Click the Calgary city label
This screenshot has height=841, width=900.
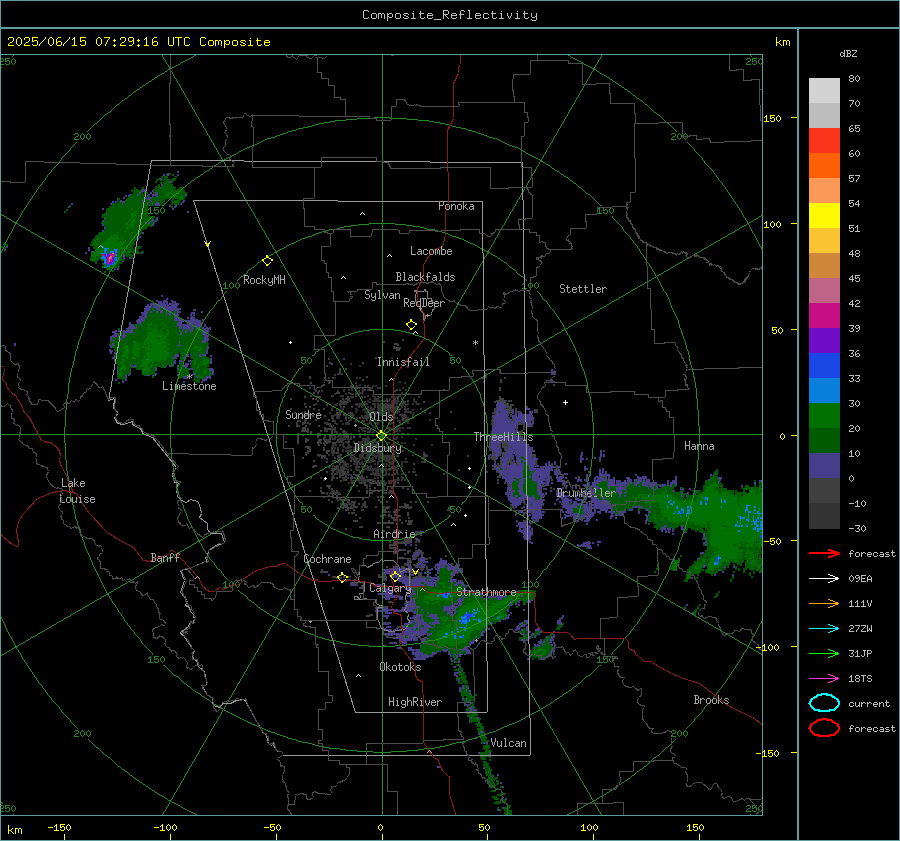point(390,588)
